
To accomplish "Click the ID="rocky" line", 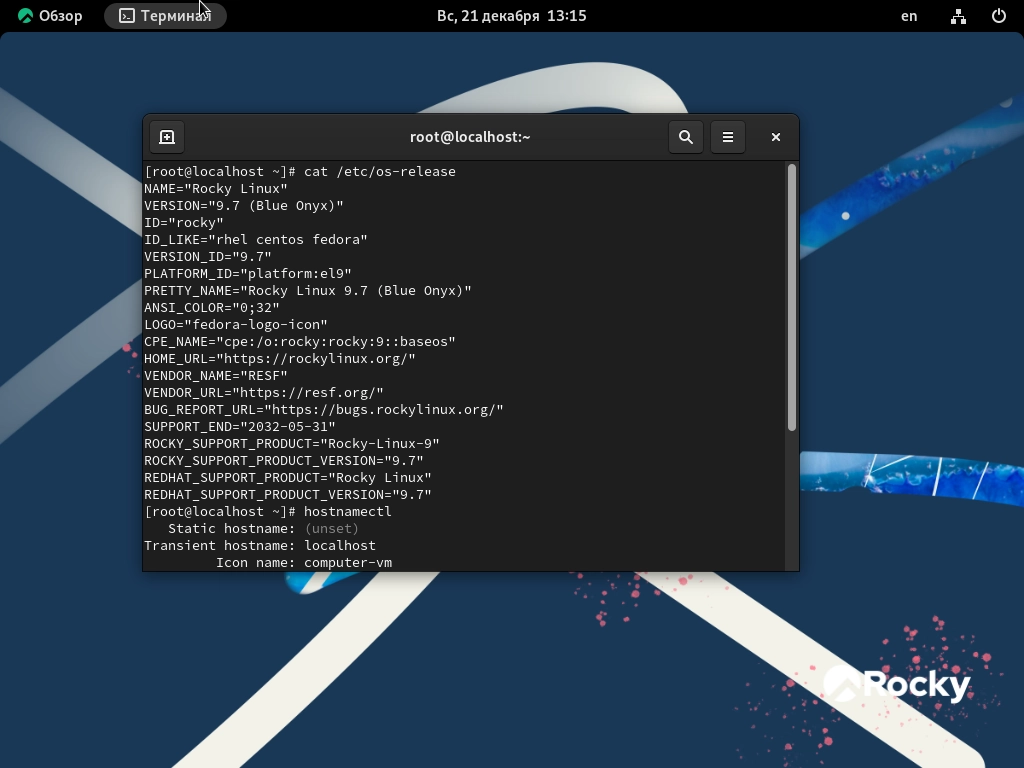I will 184,223.
